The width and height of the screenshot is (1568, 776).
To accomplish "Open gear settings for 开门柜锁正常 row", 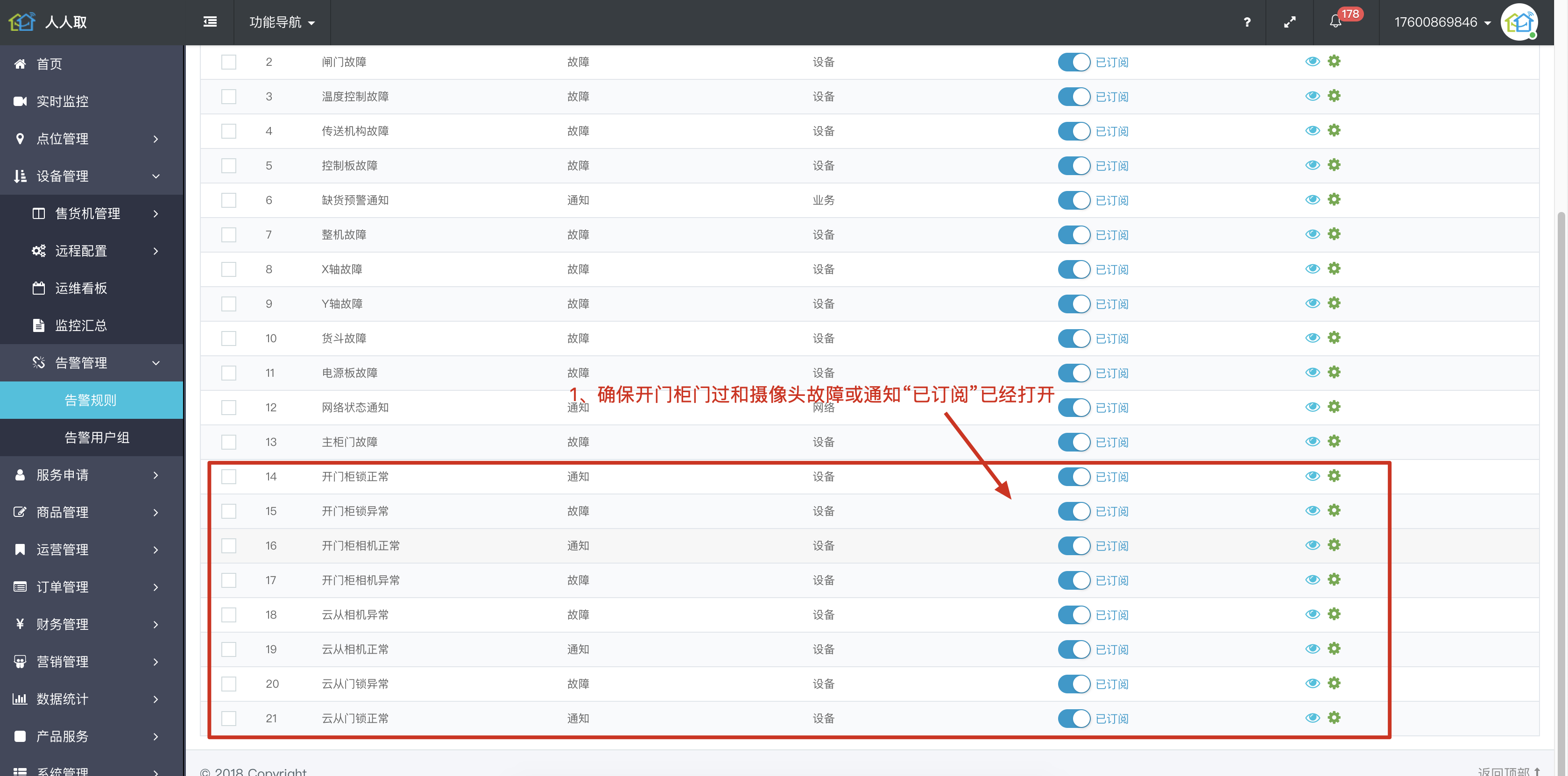I will [x=1334, y=476].
